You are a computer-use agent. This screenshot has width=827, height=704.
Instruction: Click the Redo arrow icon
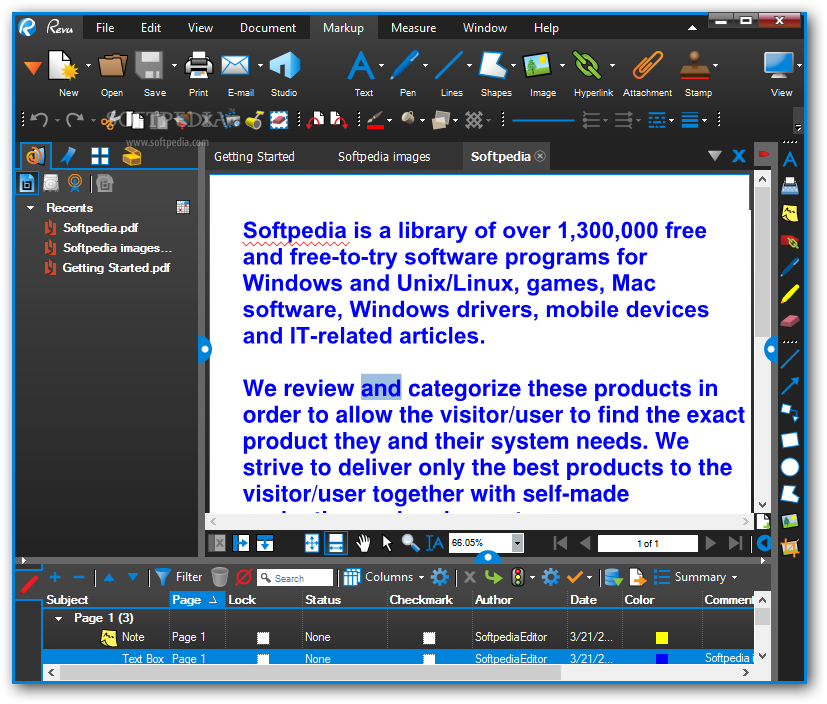(75, 120)
